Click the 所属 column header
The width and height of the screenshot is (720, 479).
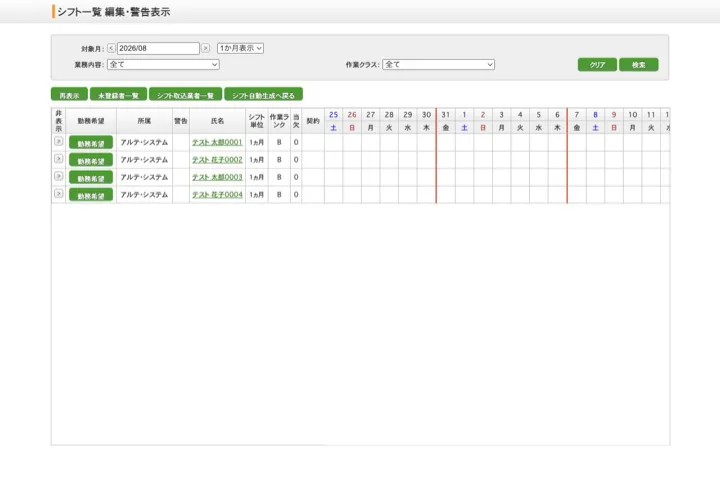coord(144,121)
